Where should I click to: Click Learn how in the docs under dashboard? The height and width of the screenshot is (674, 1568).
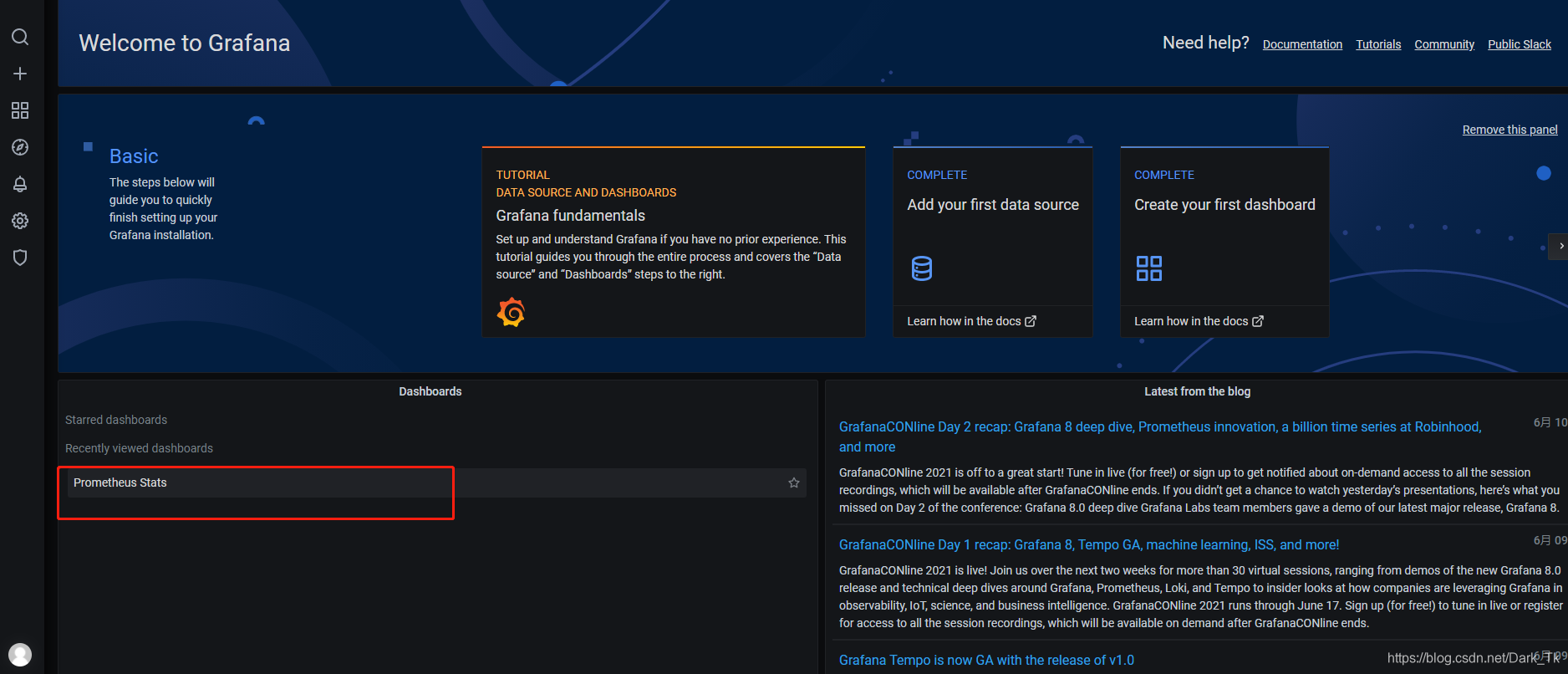click(1199, 321)
